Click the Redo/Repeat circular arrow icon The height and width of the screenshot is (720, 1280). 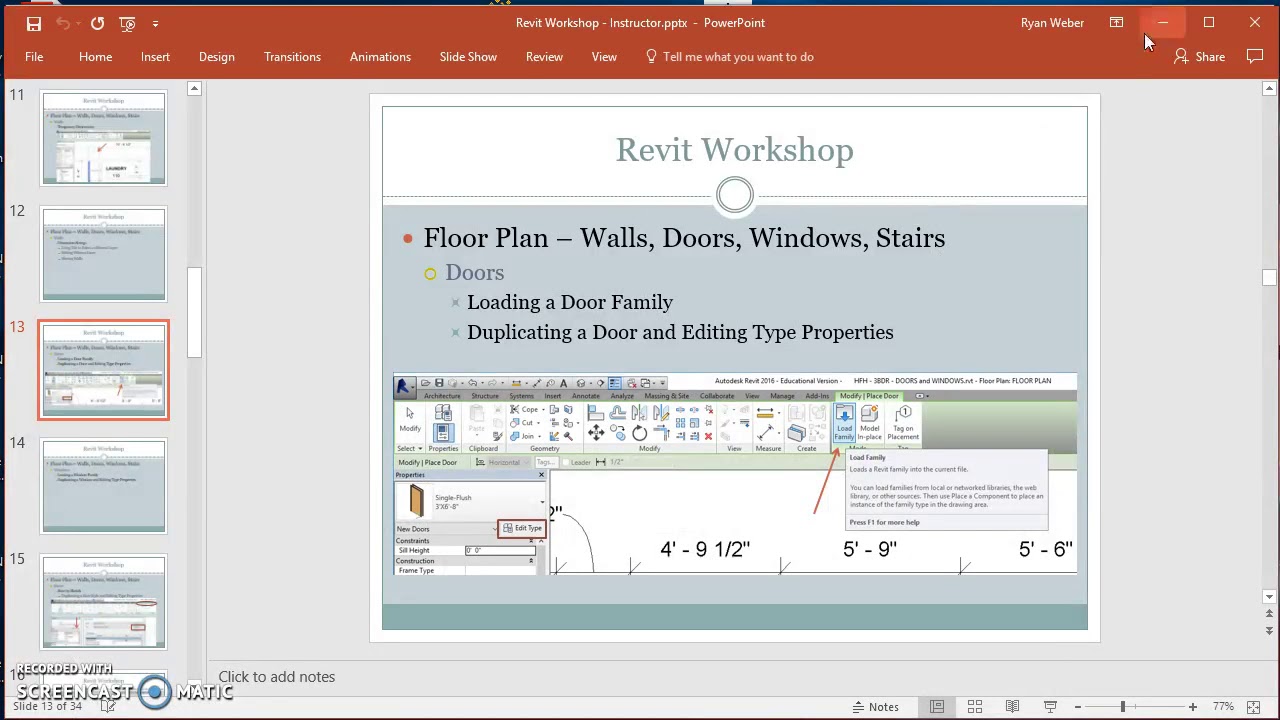(97, 23)
